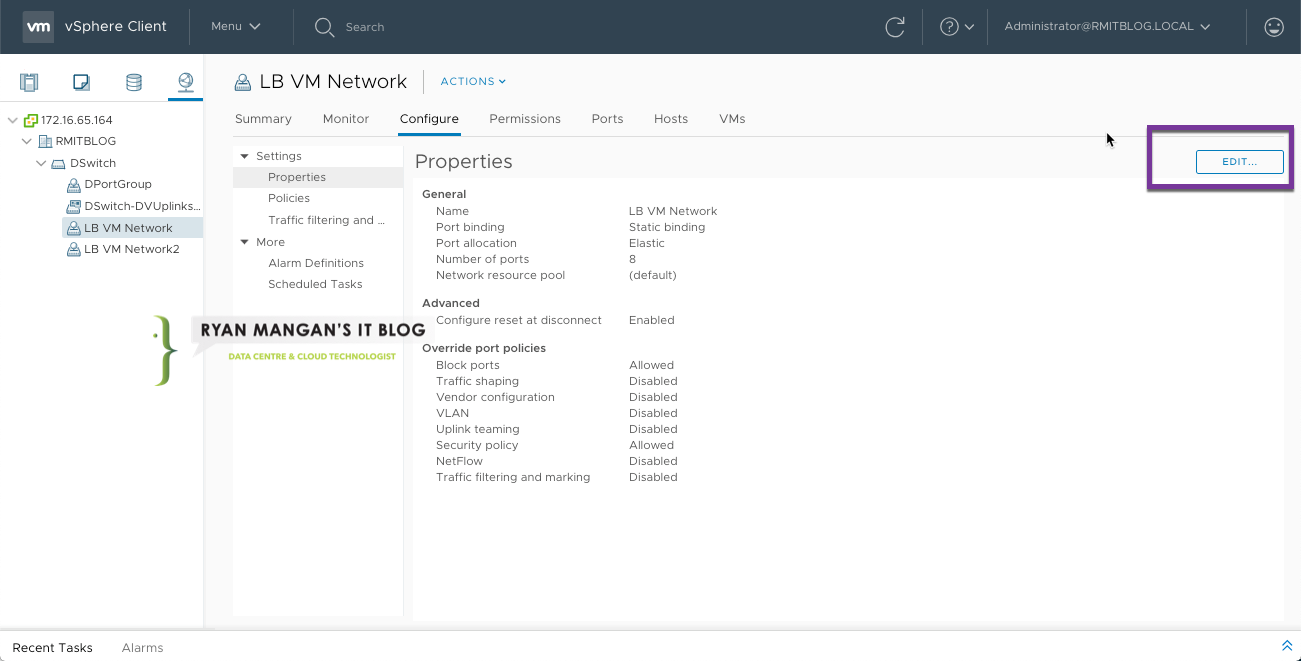Click the VMware vm logo

pyautogui.click(x=38, y=27)
